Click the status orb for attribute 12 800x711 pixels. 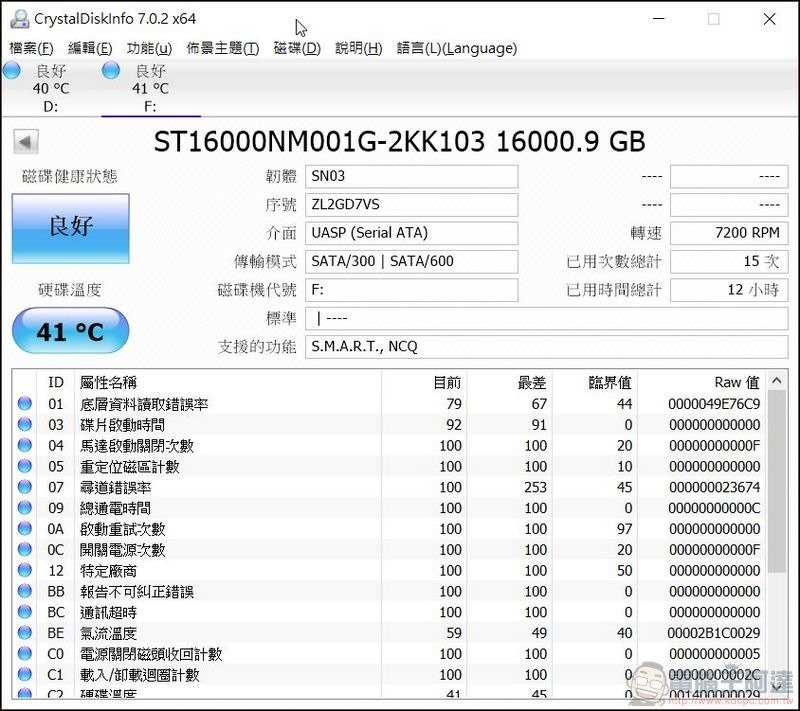pos(24,570)
